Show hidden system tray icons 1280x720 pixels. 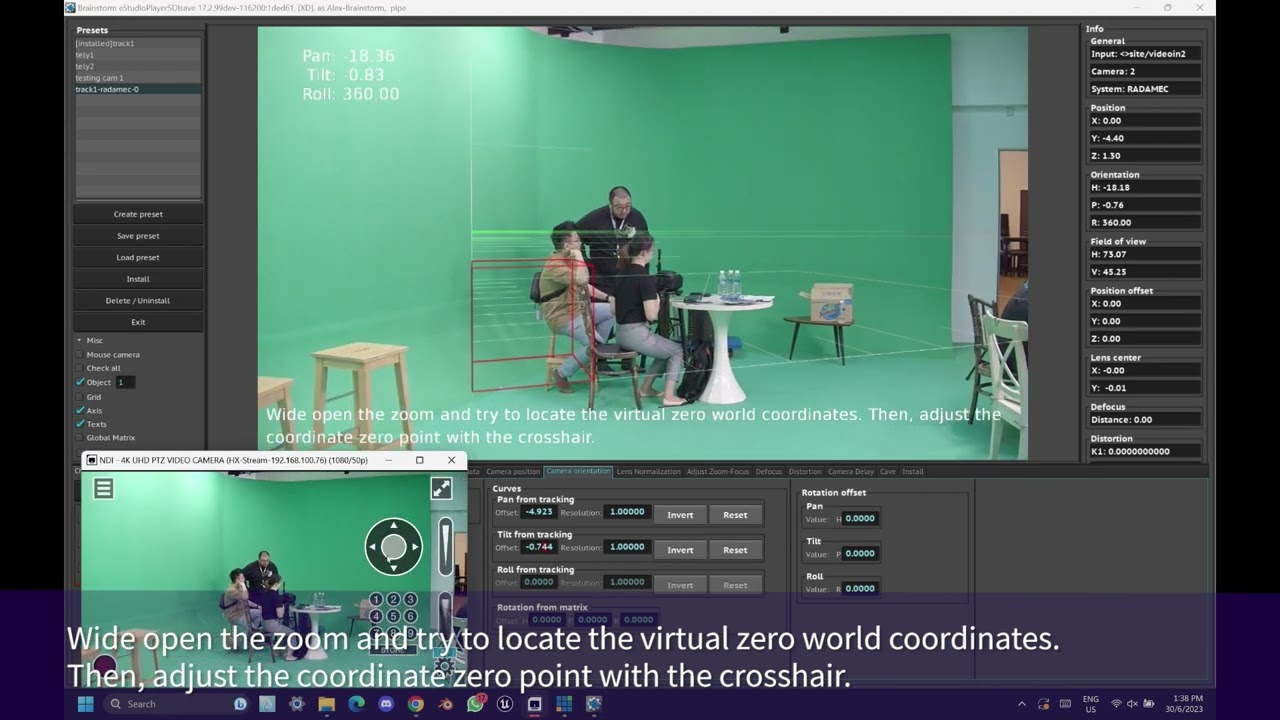tap(1021, 704)
